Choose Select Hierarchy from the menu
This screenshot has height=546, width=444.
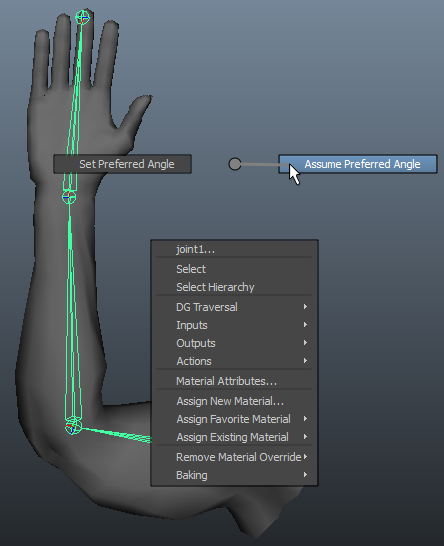pos(234,287)
